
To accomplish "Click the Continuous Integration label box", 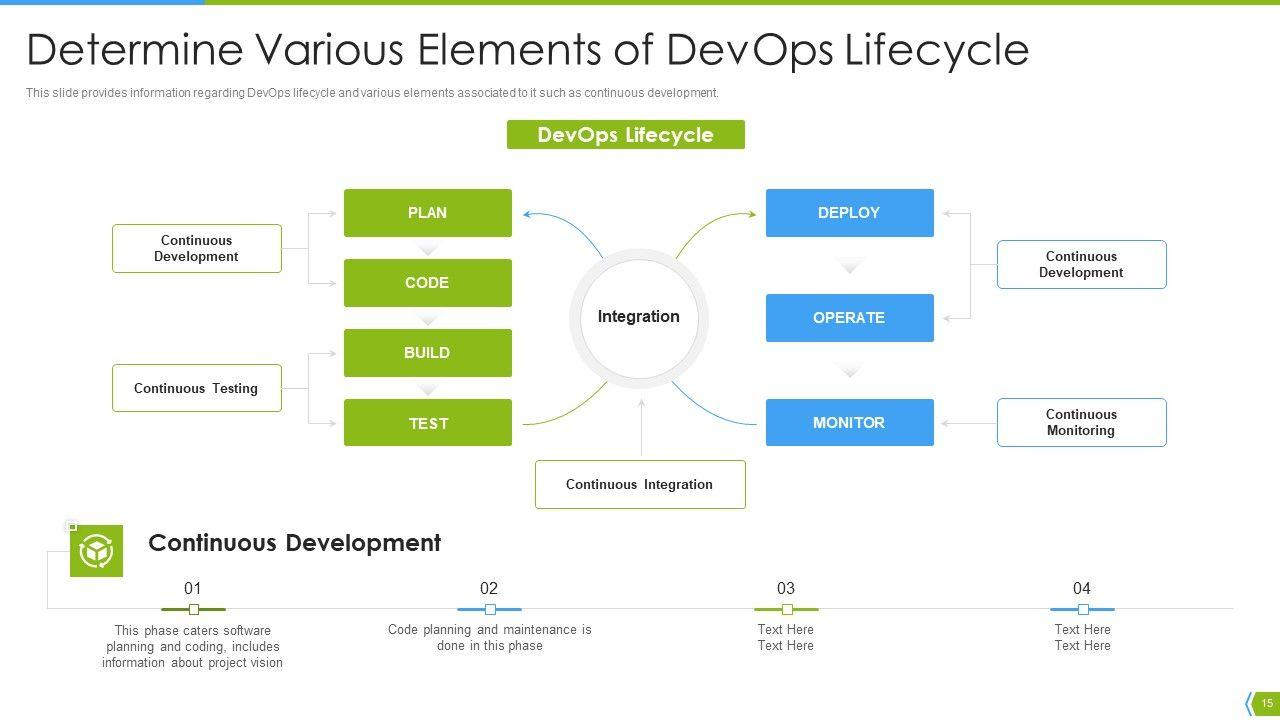I will (639, 484).
